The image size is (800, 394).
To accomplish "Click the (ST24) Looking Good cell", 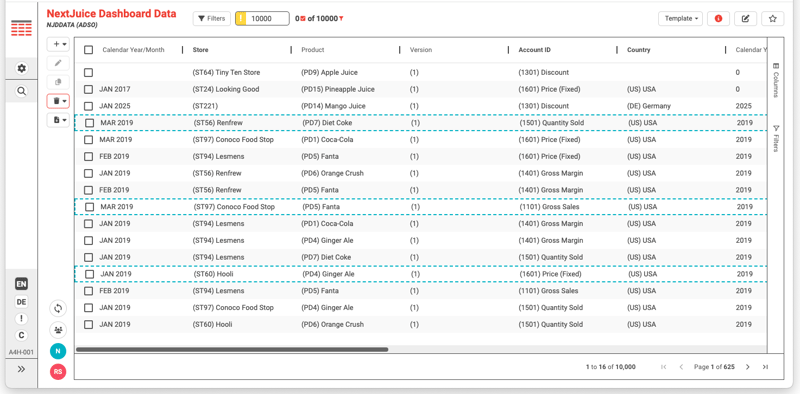I will pos(226,89).
